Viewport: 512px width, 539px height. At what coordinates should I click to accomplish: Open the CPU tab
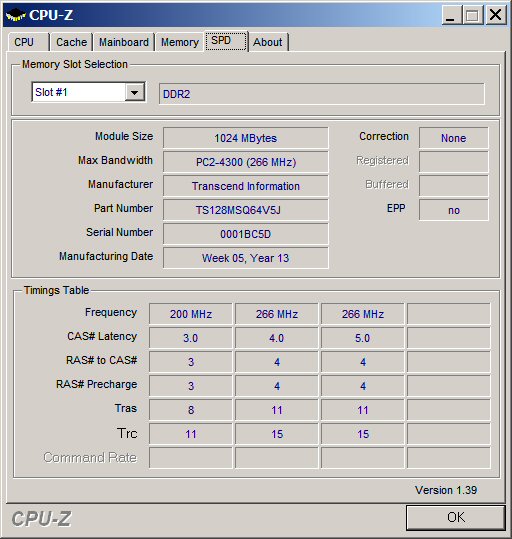click(29, 42)
